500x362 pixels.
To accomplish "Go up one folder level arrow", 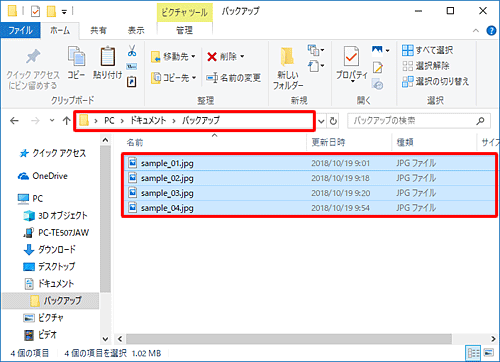I will 66,121.
